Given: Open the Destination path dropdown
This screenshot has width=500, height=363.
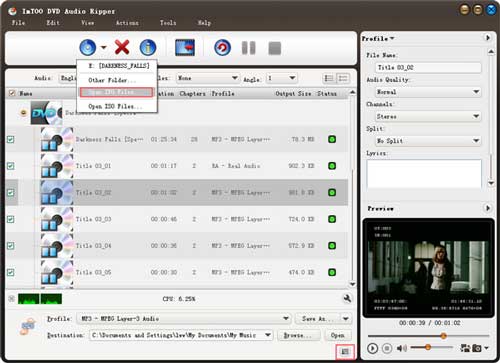Looking at the screenshot, I should (181, 335).
